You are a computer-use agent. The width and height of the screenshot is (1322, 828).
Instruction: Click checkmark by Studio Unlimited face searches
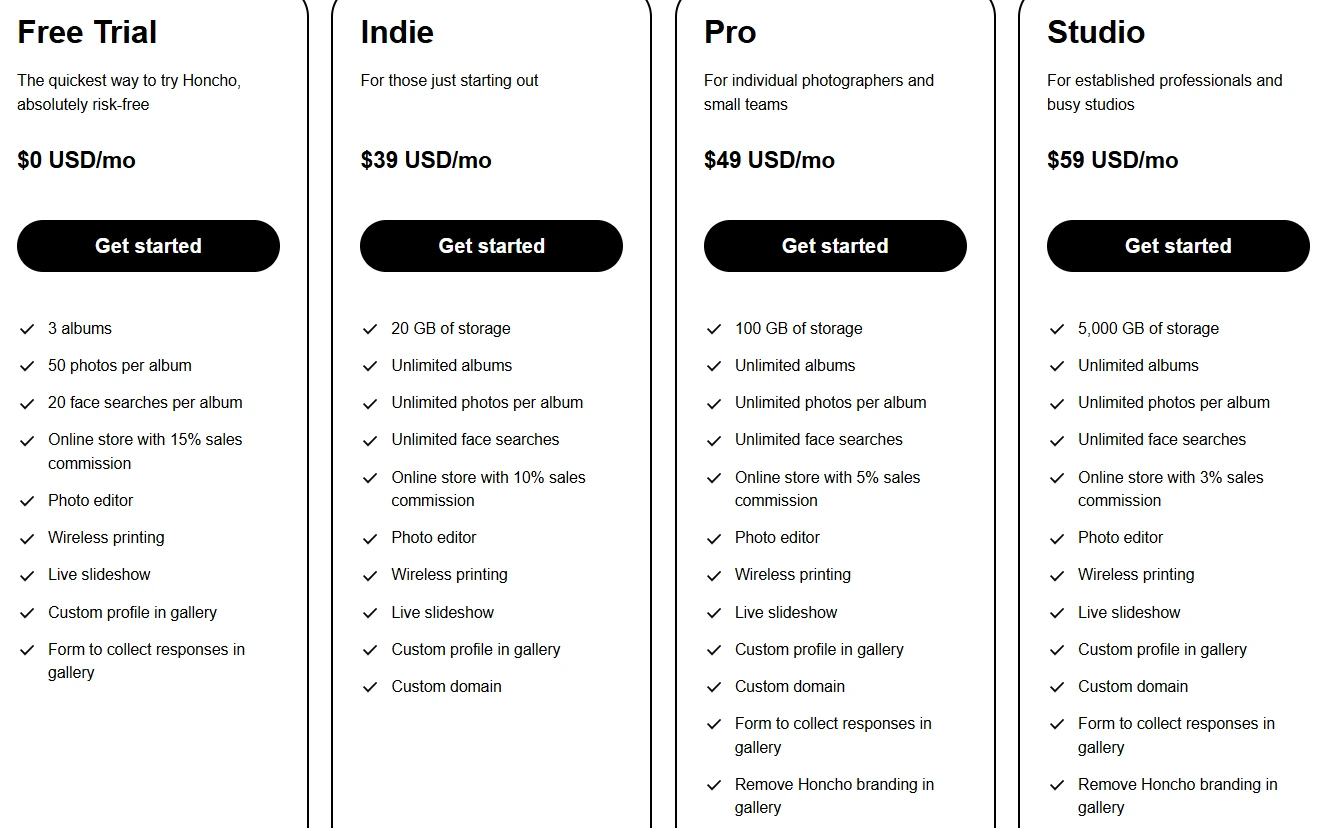1057,440
